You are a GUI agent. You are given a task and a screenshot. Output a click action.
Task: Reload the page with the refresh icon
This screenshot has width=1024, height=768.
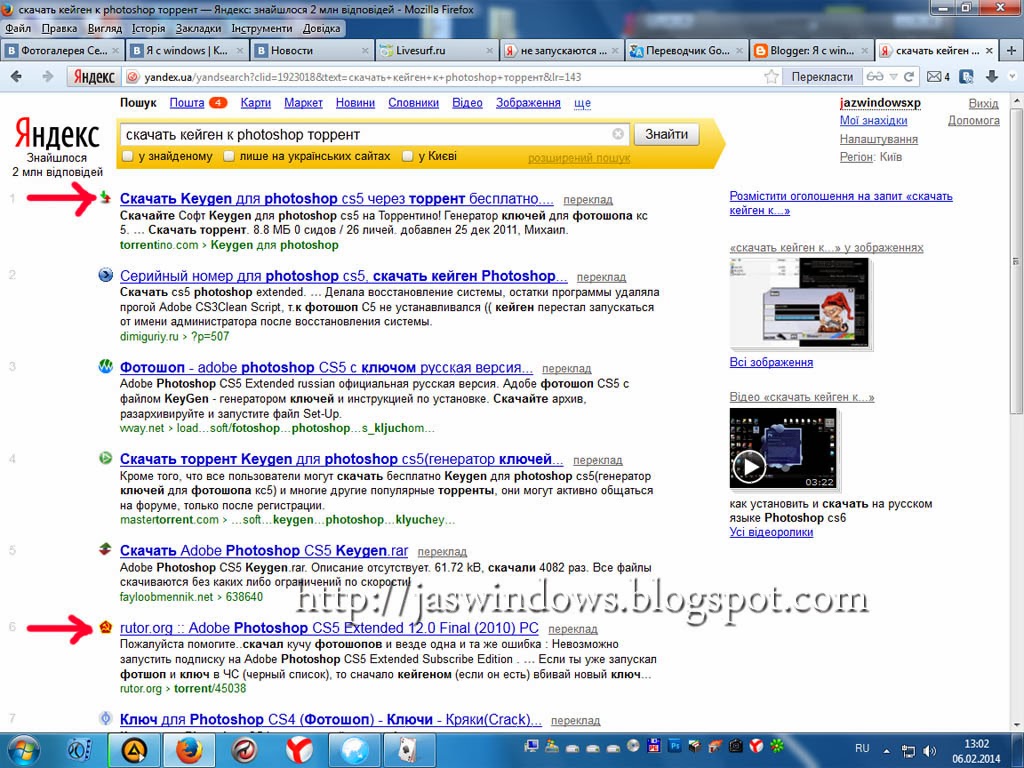(908, 77)
